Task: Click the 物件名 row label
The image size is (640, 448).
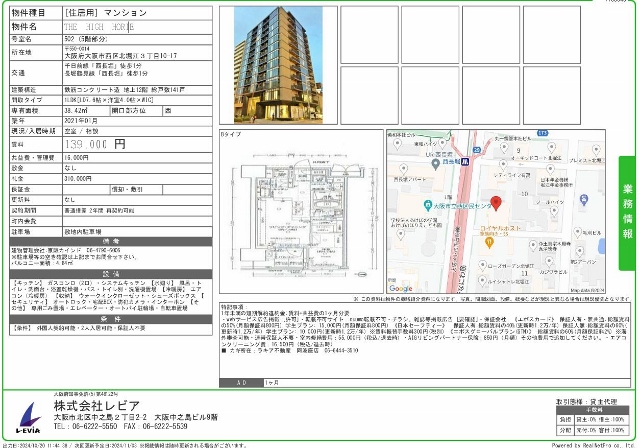Action: [36, 27]
